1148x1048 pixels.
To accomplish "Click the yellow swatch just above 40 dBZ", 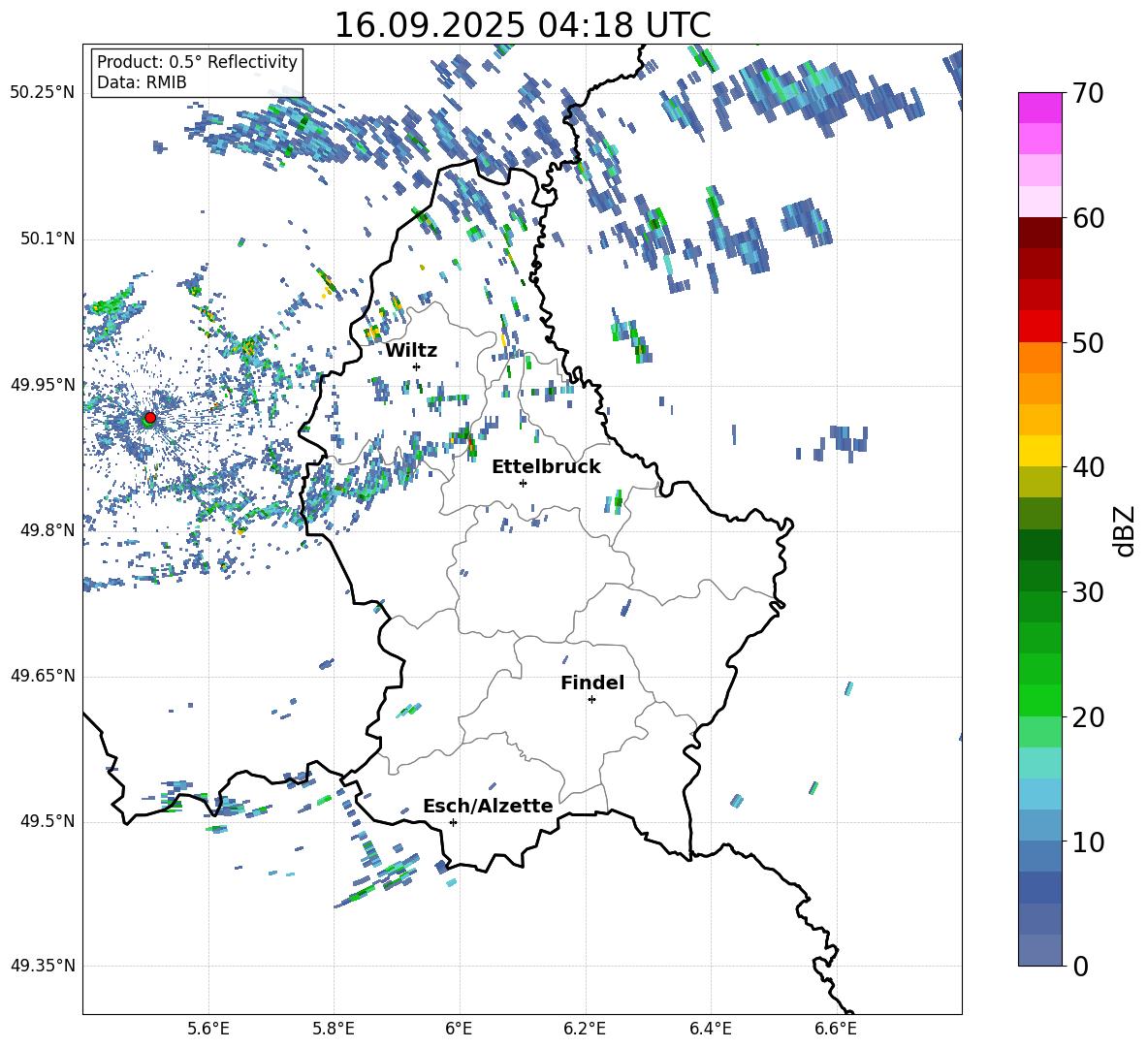I will point(1039,451).
